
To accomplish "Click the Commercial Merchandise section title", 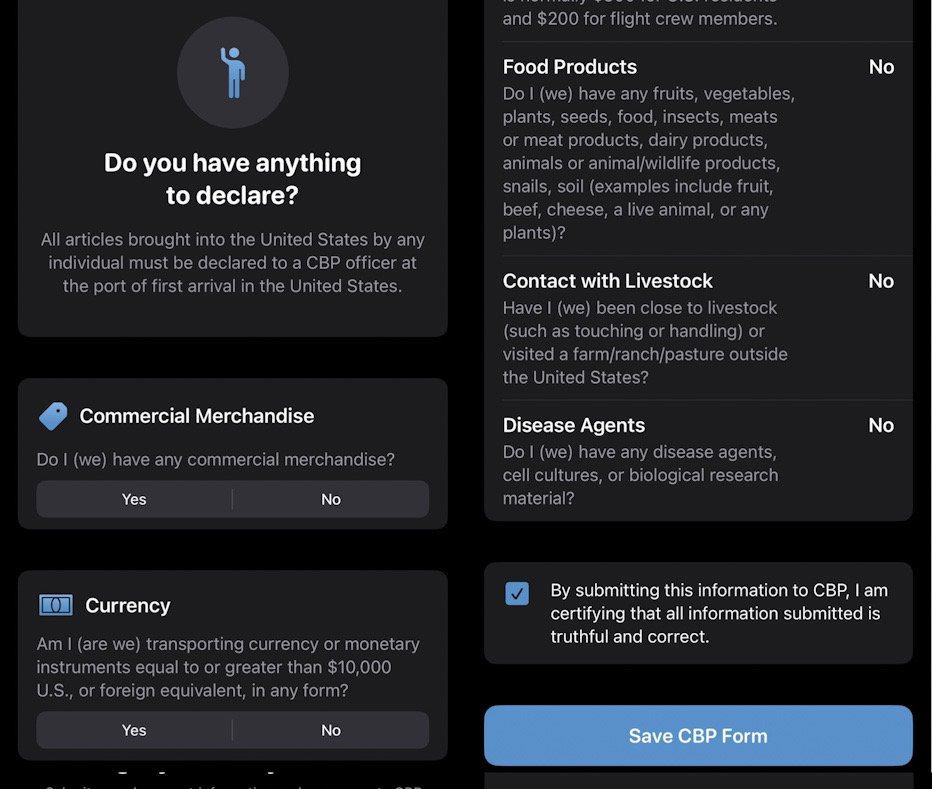I will coord(197,416).
